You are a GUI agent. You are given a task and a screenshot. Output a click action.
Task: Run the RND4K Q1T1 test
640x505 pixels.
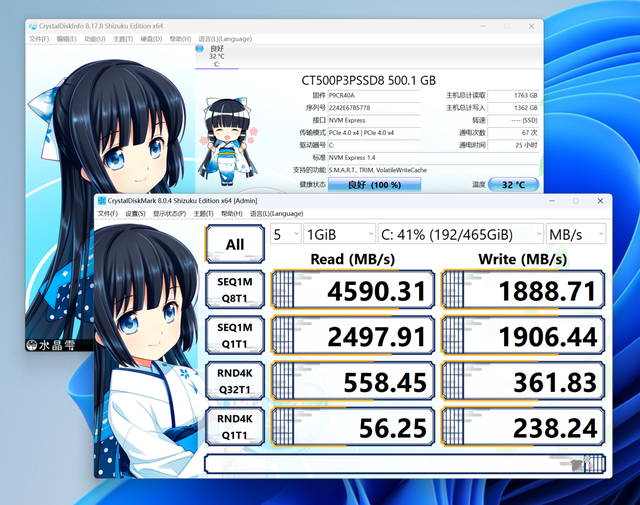pyautogui.click(x=235, y=427)
